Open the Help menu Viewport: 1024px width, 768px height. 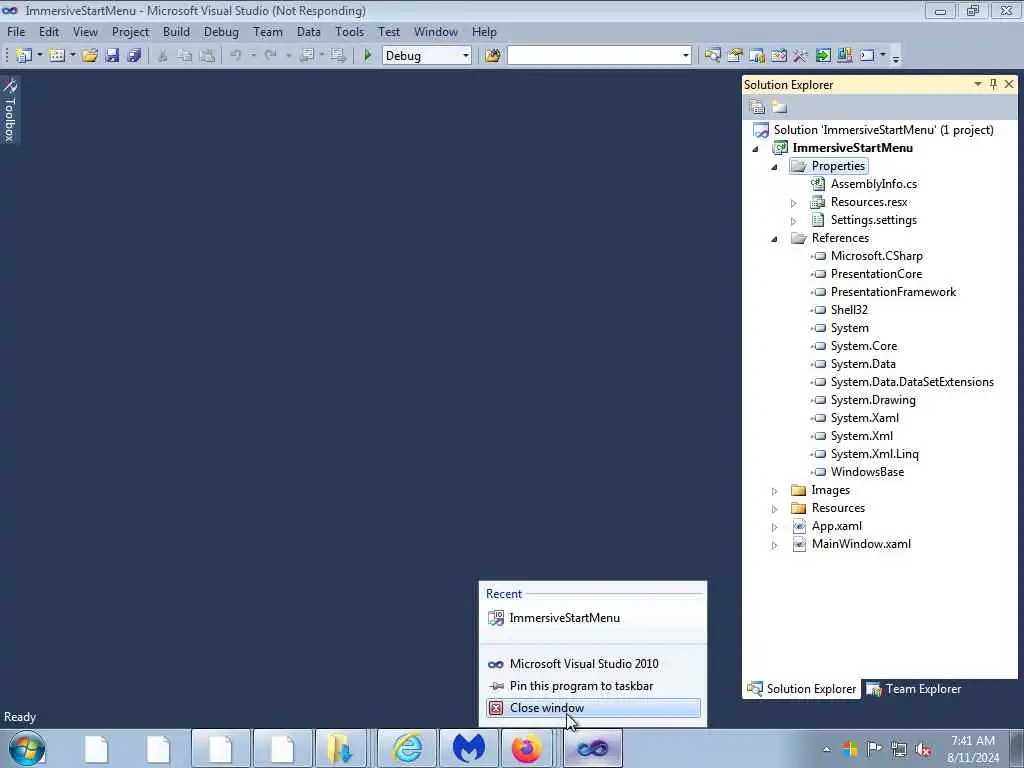pyautogui.click(x=484, y=31)
